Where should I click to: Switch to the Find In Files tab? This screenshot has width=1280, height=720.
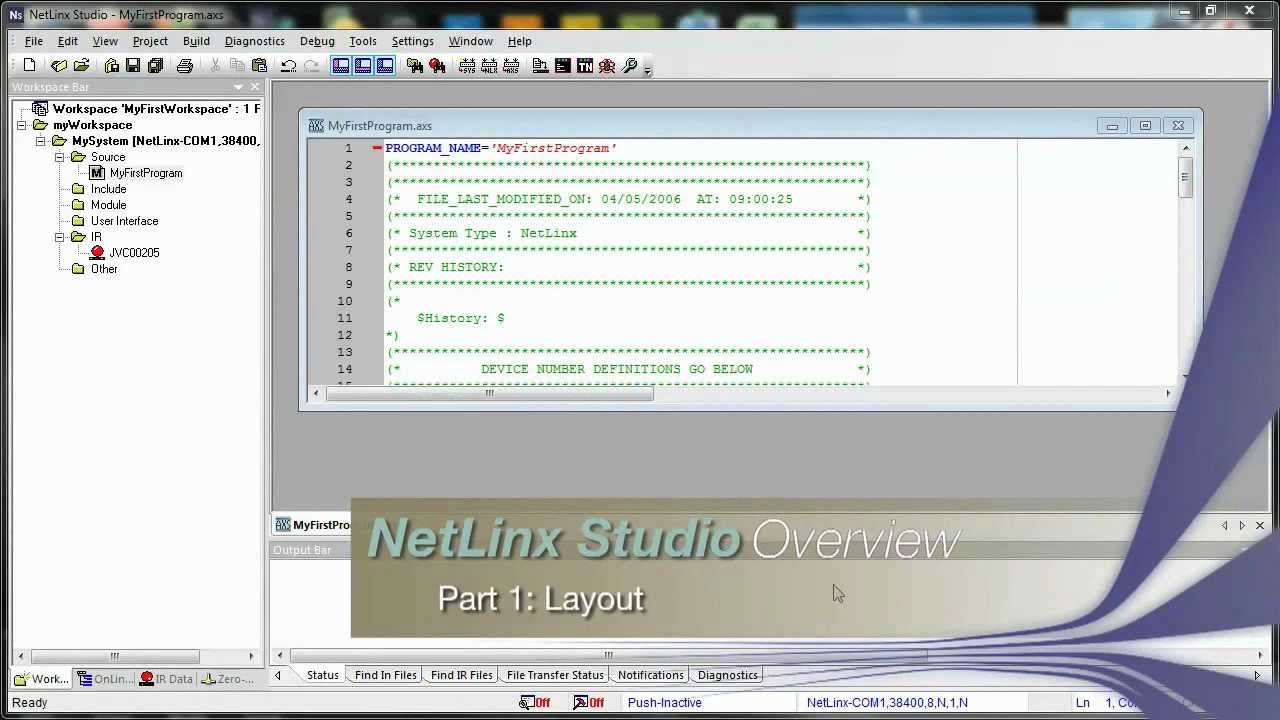pos(385,675)
